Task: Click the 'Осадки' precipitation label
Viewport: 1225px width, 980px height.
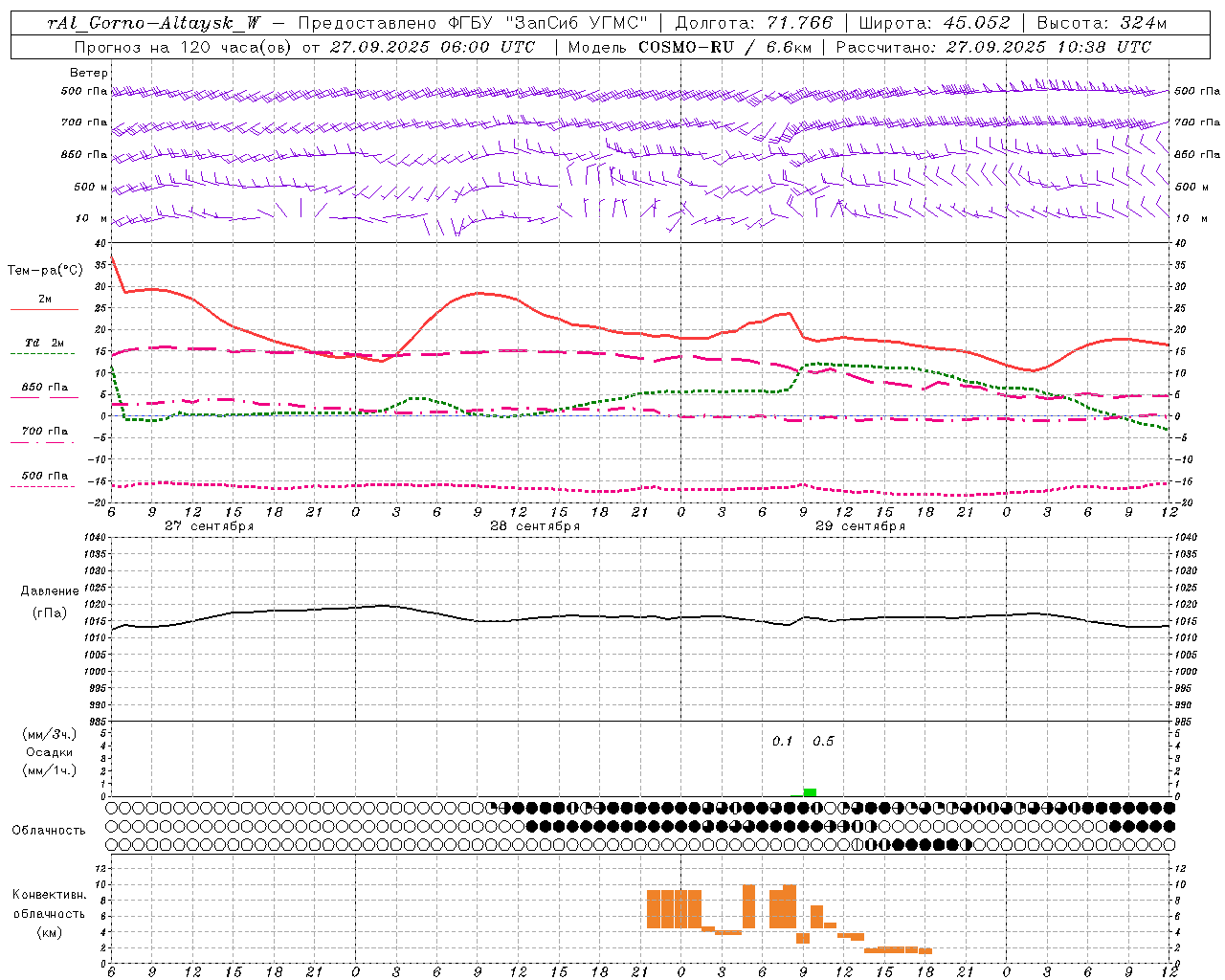Action: pyautogui.click(x=49, y=752)
